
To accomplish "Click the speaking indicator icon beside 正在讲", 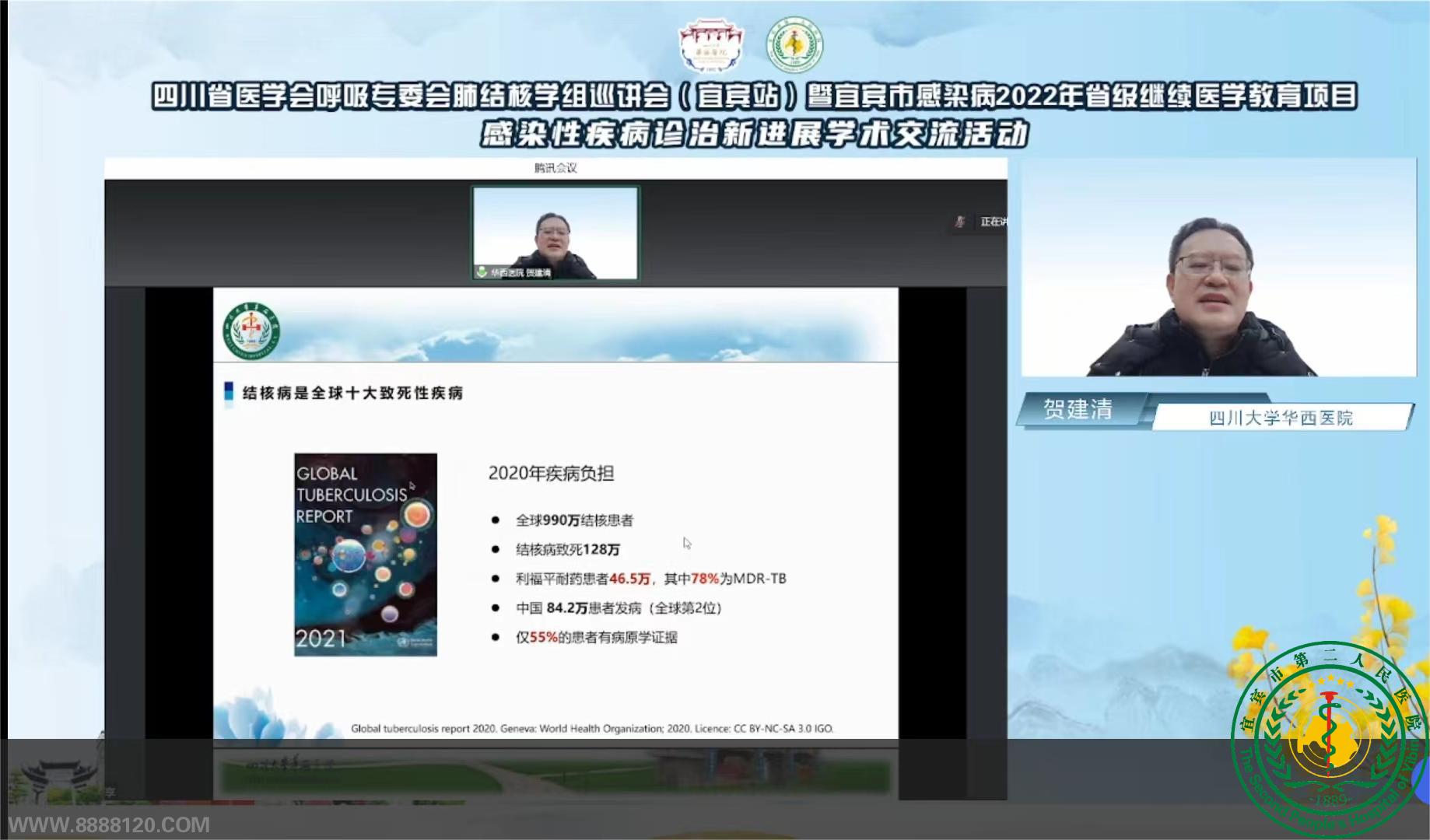I will (960, 222).
